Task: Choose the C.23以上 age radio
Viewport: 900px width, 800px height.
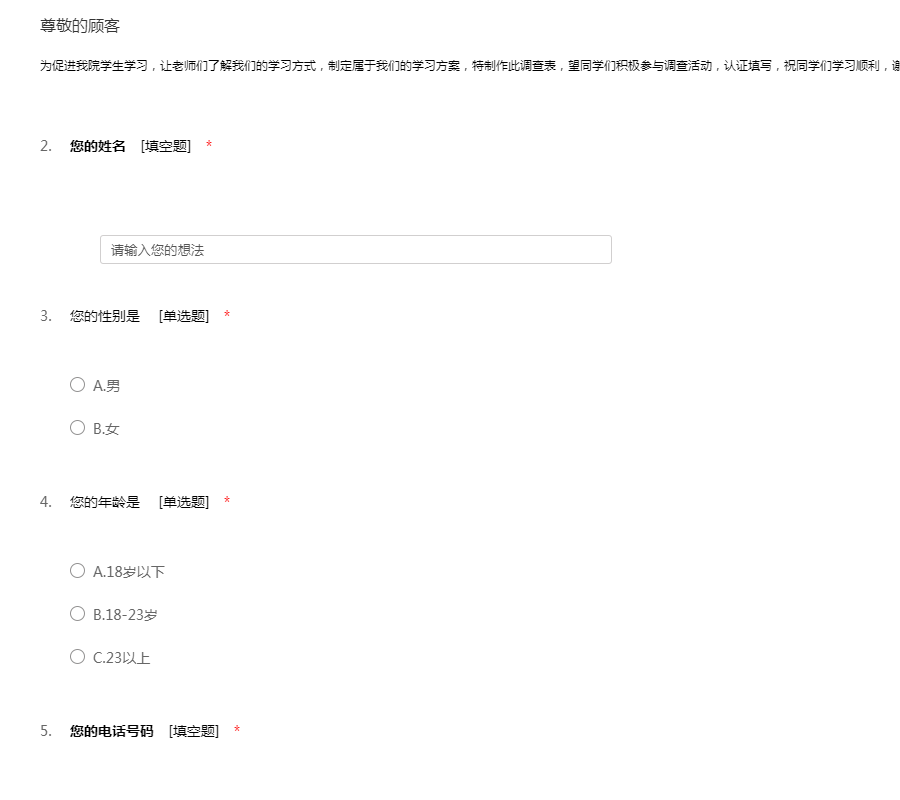Action: coord(78,657)
